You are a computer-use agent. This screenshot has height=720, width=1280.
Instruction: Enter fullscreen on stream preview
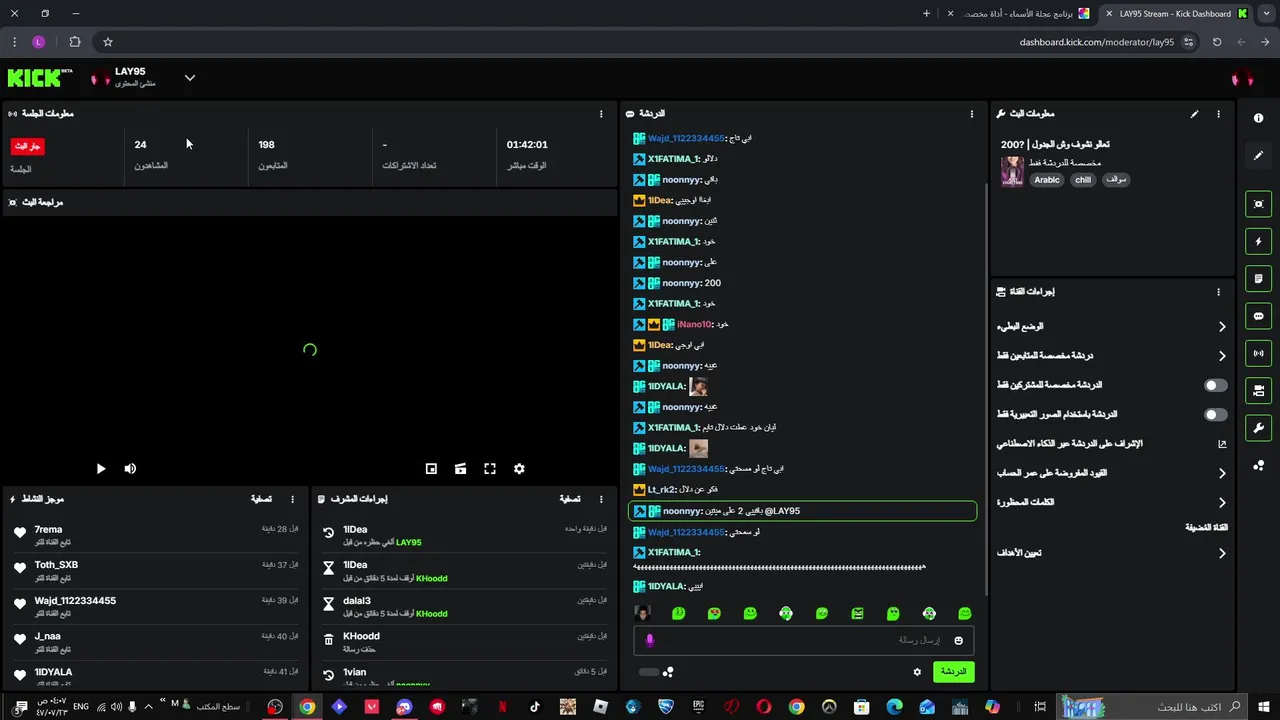(490, 469)
